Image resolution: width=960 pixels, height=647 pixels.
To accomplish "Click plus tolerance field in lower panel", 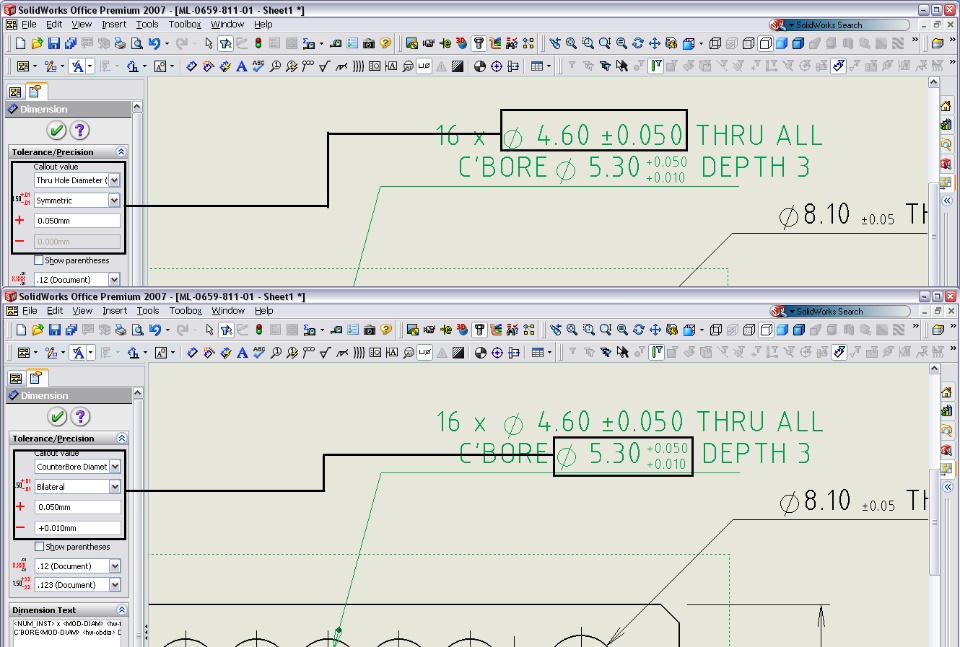I will click(x=78, y=507).
